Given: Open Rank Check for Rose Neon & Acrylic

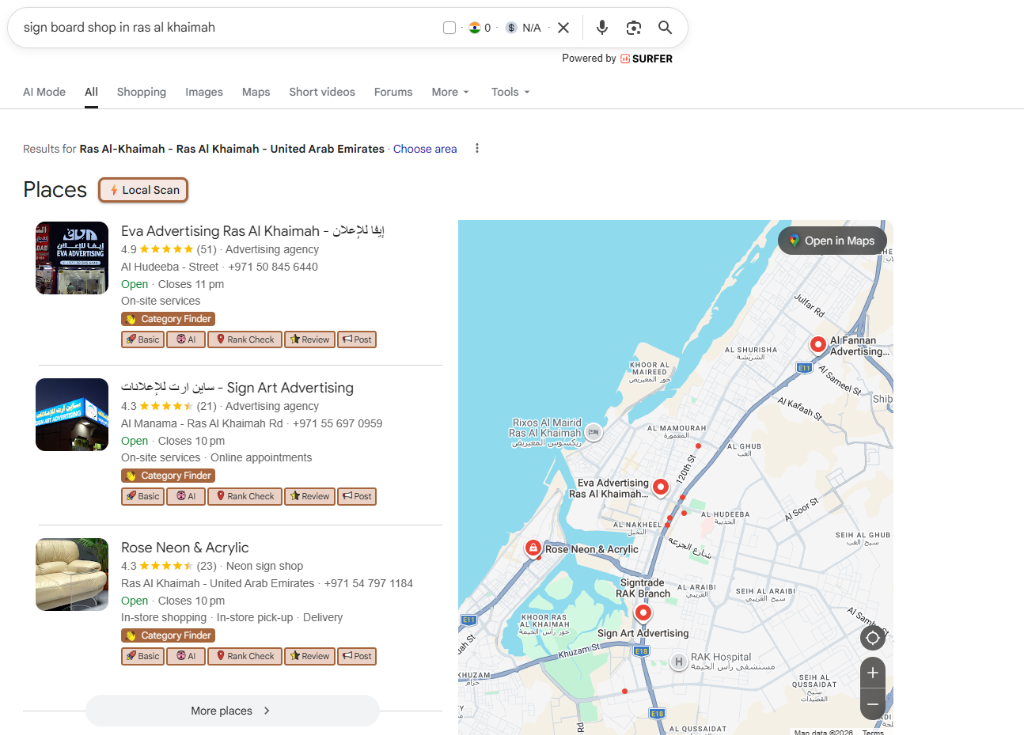Looking at the screenshot, I should 245,656.
